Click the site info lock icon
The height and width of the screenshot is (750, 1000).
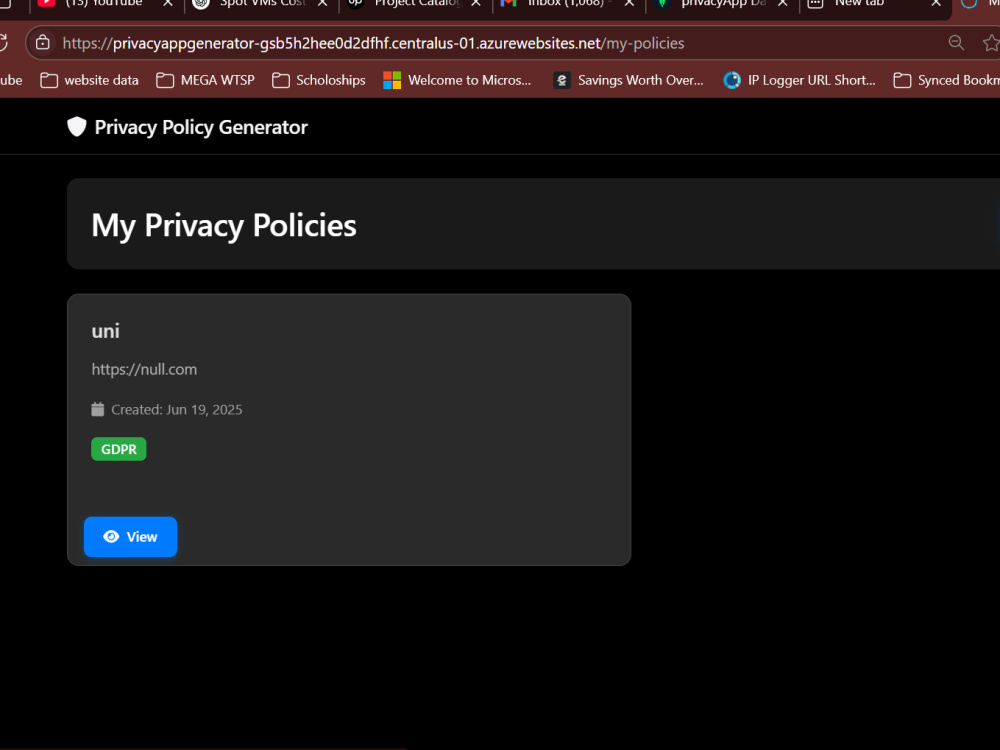43,43
